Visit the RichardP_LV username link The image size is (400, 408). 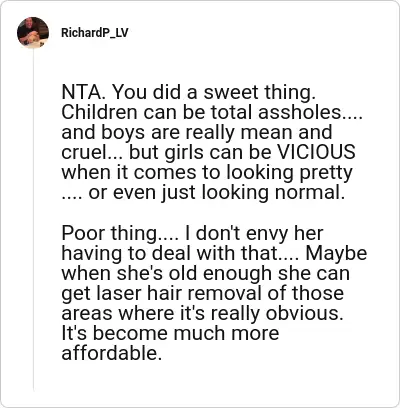coord(95,33)
